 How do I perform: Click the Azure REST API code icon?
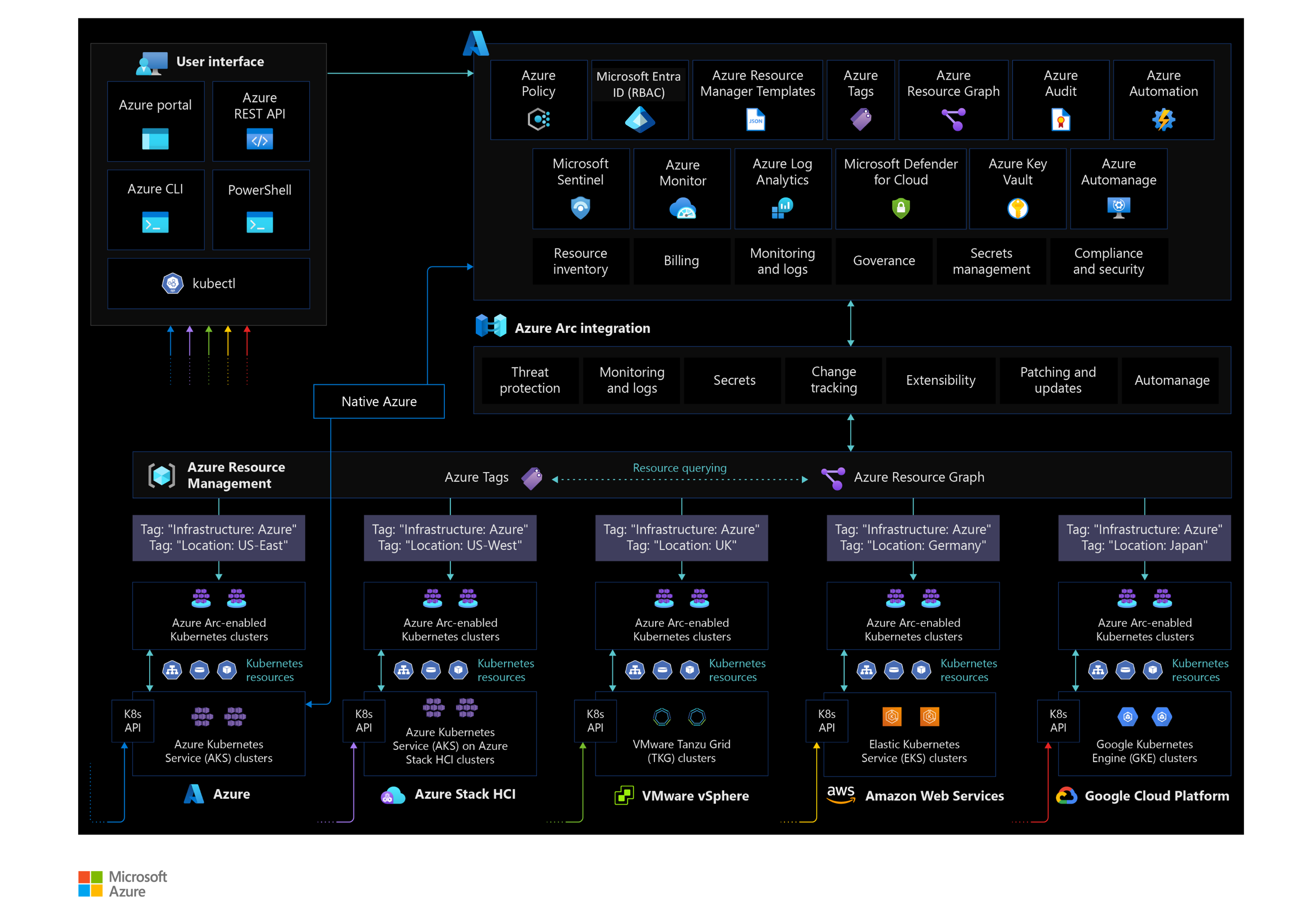coord(260,139)
